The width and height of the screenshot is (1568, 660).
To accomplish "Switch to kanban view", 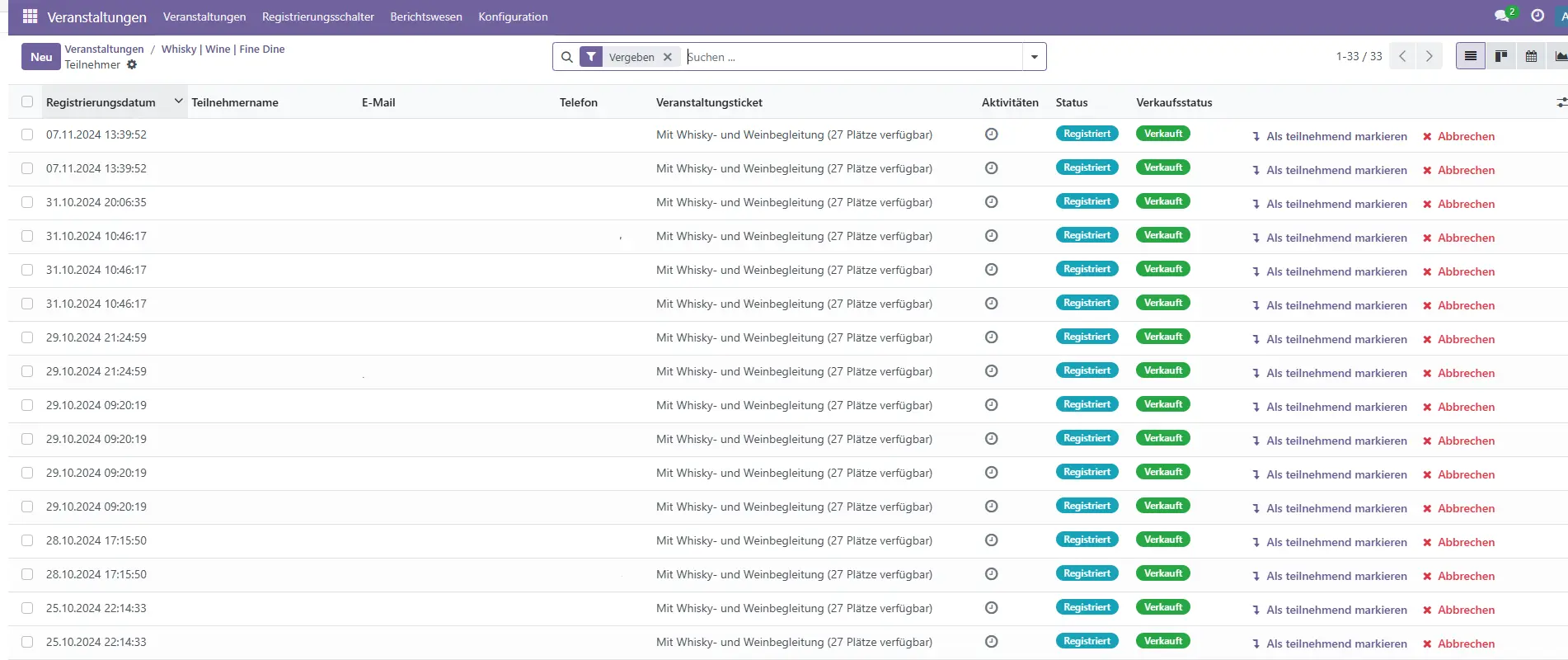I will (x=1501, y=56).
